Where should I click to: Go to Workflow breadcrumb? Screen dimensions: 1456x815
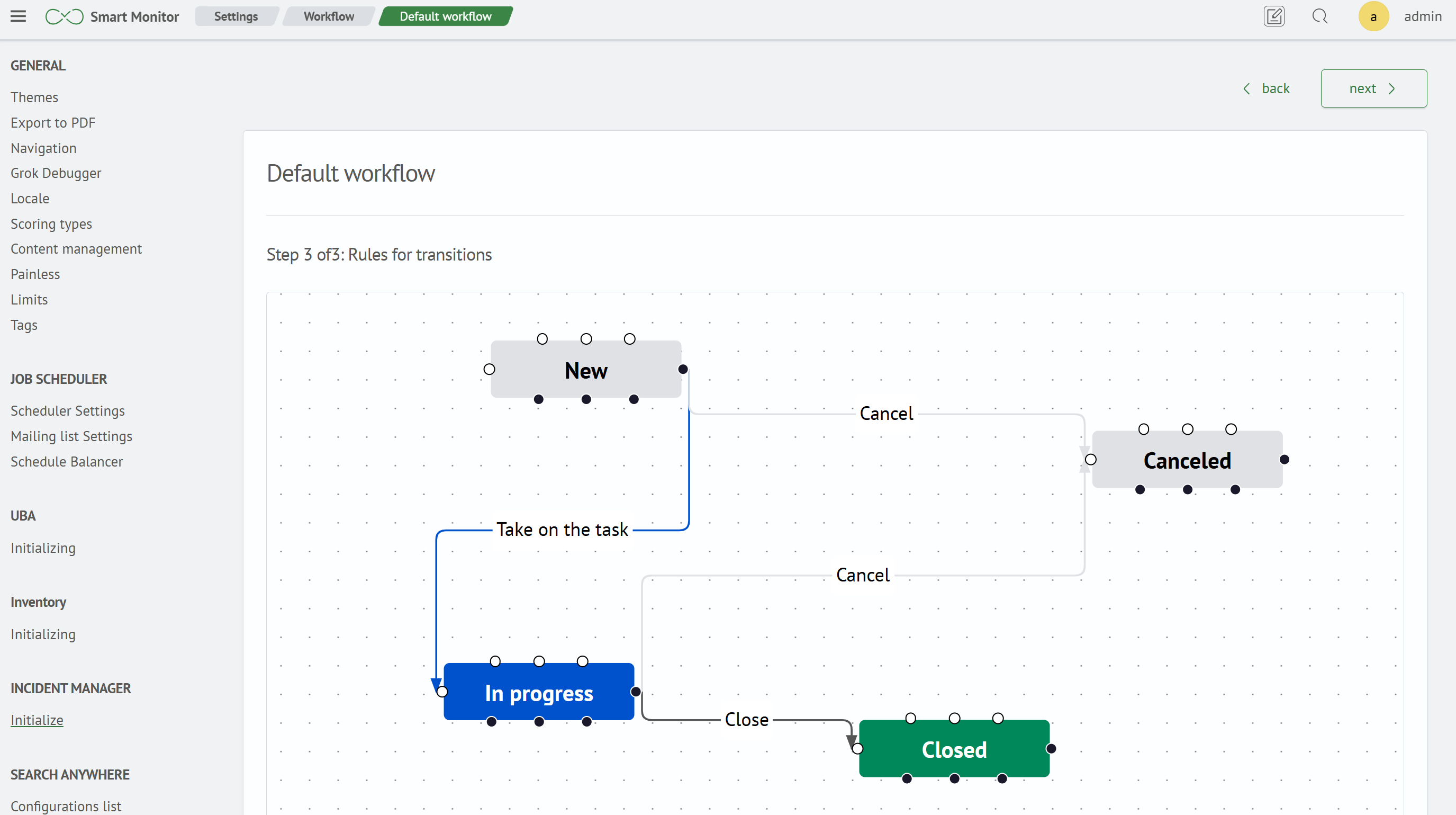[x=328, y=16]
